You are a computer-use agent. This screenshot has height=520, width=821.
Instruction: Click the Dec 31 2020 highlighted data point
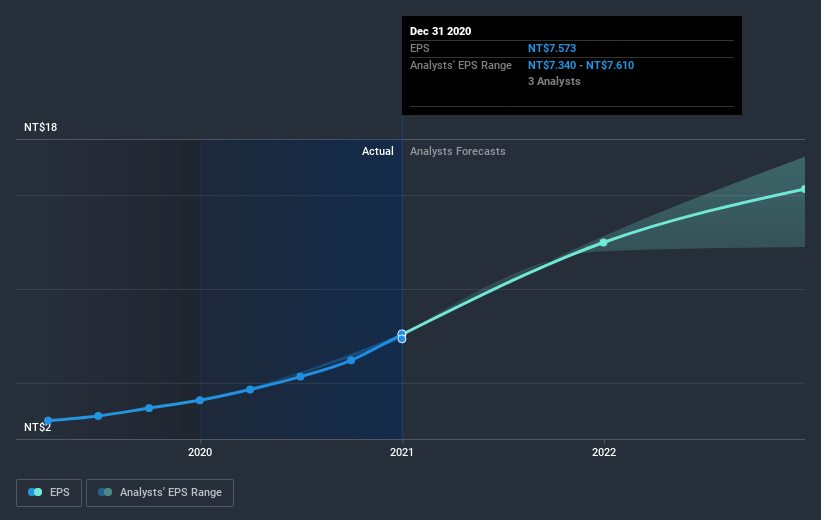(x=402, y=336)
